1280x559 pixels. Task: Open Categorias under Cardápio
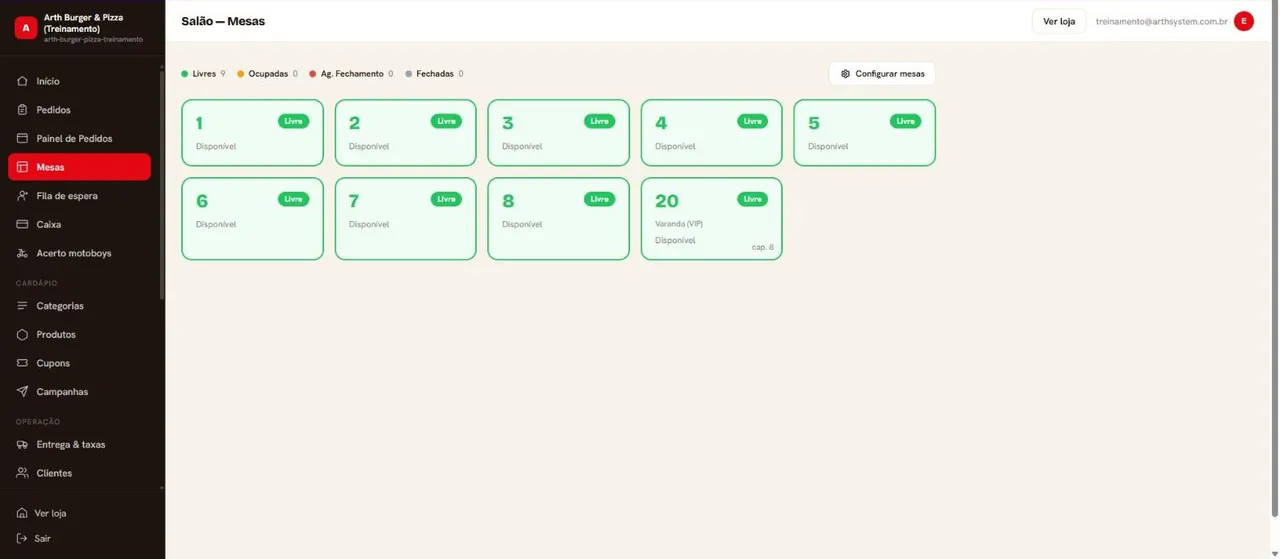click(x=79, y=305)
